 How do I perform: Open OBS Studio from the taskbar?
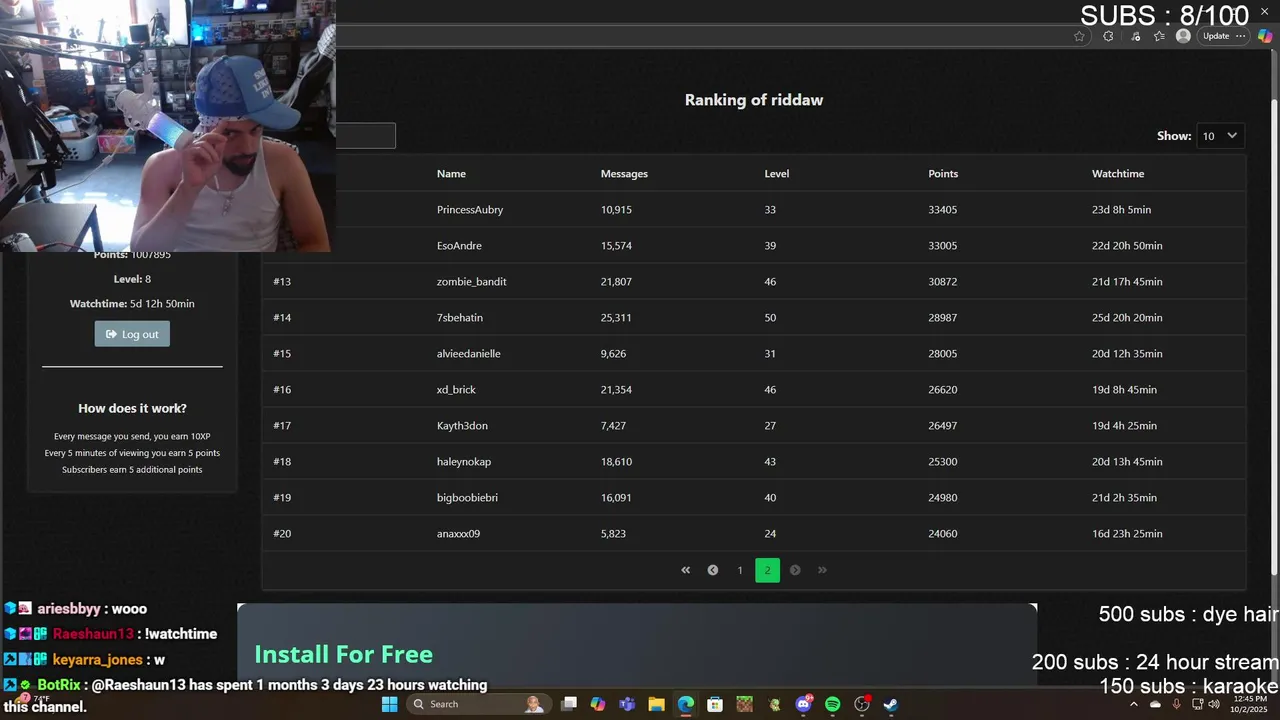point(862,704)
